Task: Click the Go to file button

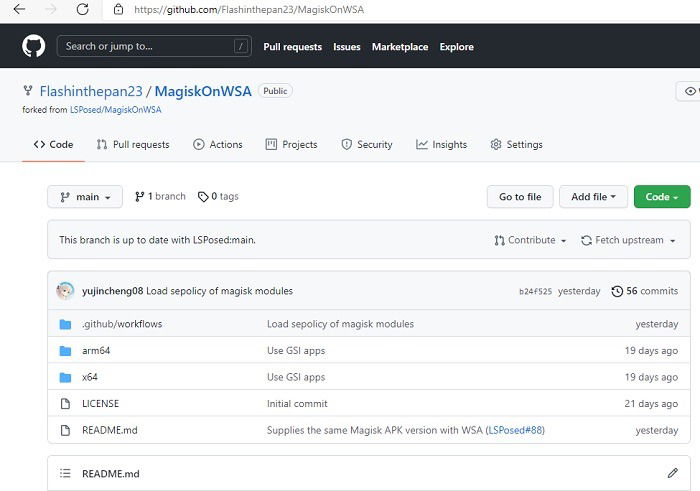Action: tap(520, 197)
